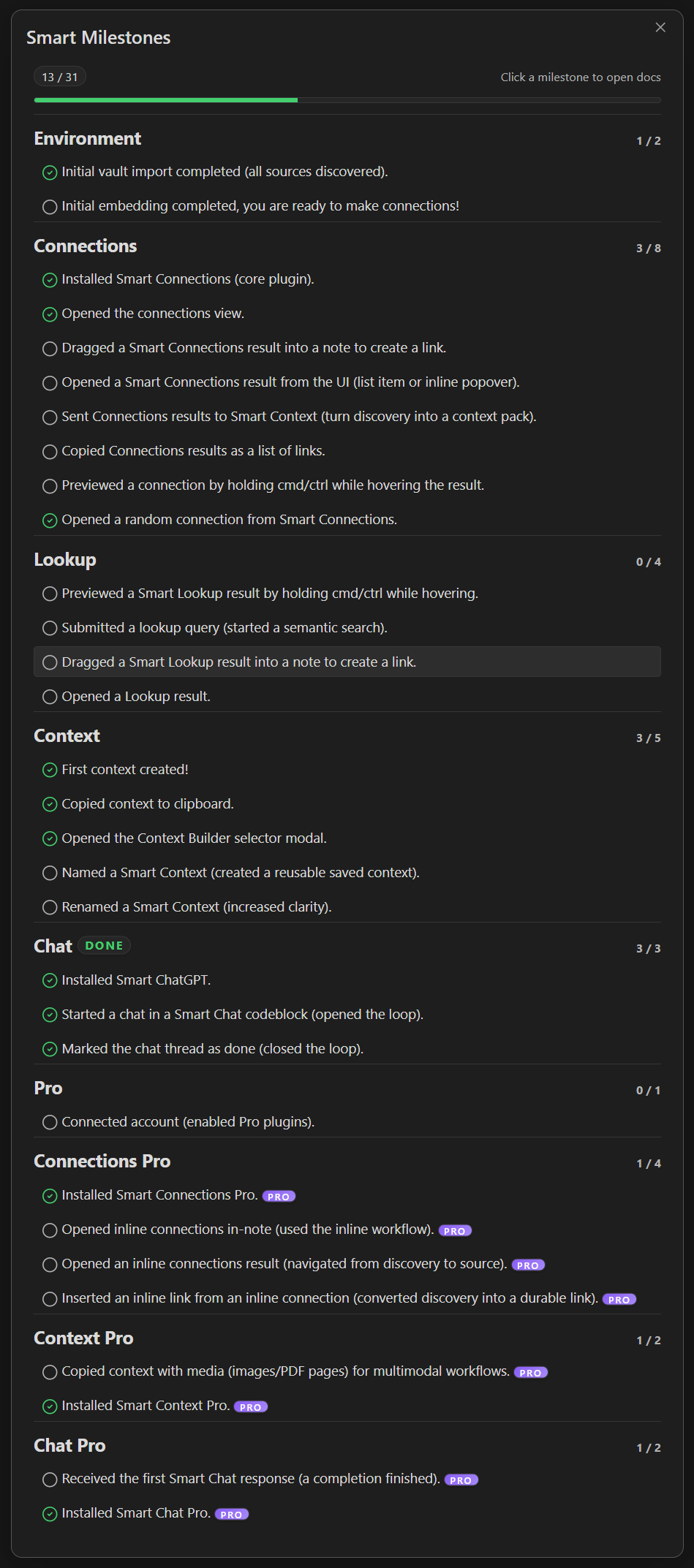Click the PRO badge after 'Installed Smart Chat Pro'
This screenshot has width=694, height=1568.
click(x=231, y=1515)
